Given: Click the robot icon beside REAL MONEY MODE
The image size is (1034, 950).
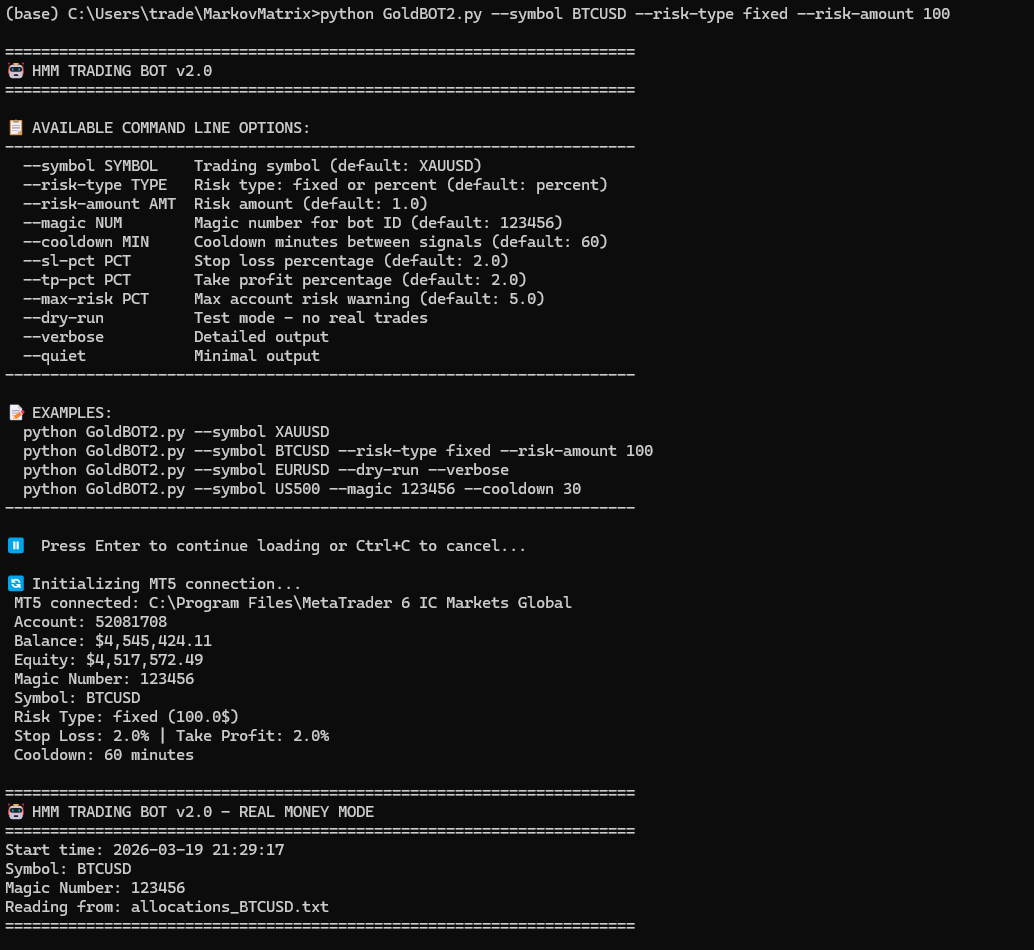Looking at the screenshot, I should (15, 812).
